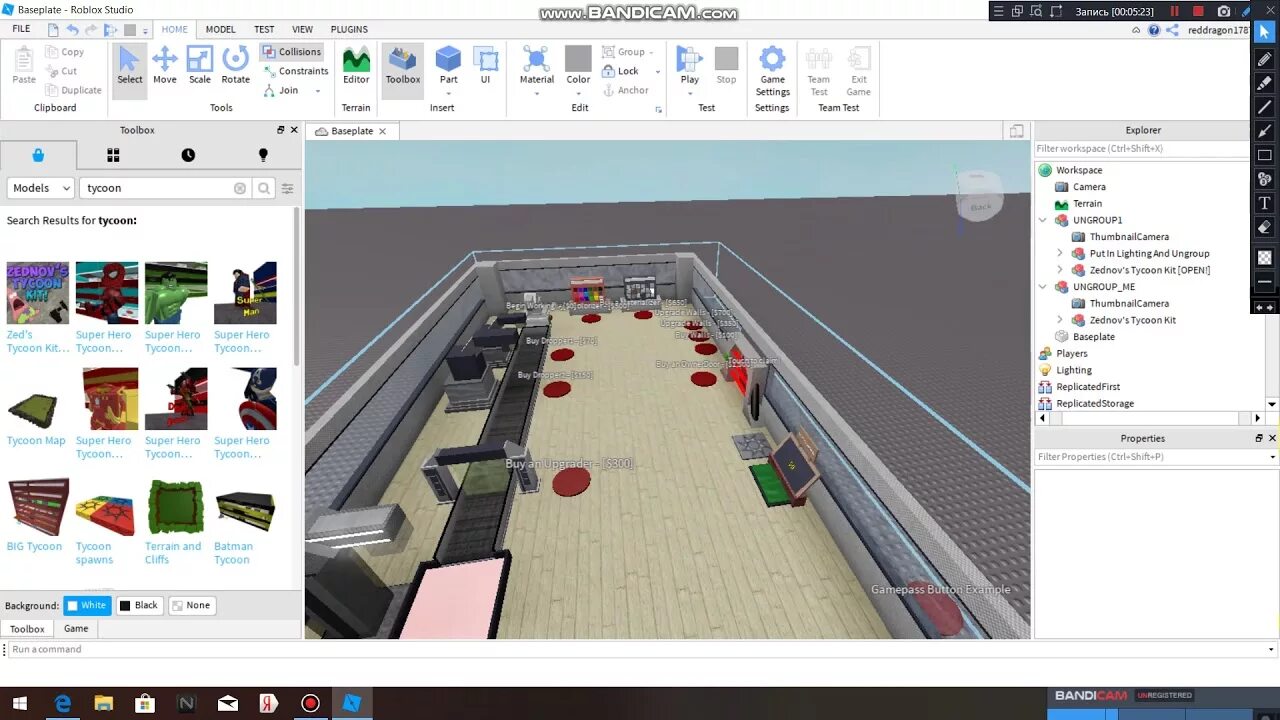This screenshot has height=720, width=1280.
Task: Open the Material dropdown arrow
Action: click(537, 93)
